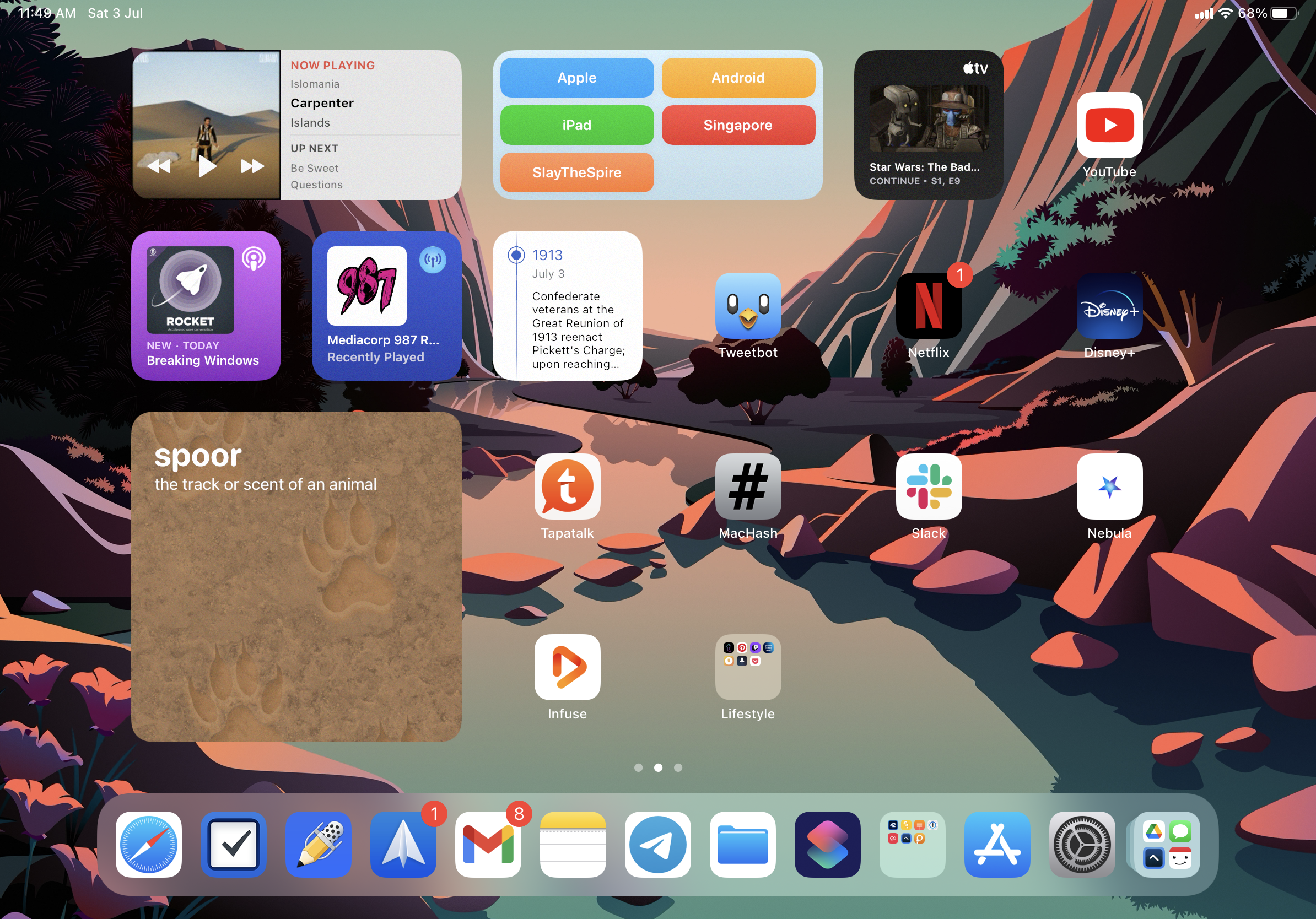The height and width of the screenshot is (919, 1316).
Task: Open the Infuse video player app
Action: [x=567, y=667]
